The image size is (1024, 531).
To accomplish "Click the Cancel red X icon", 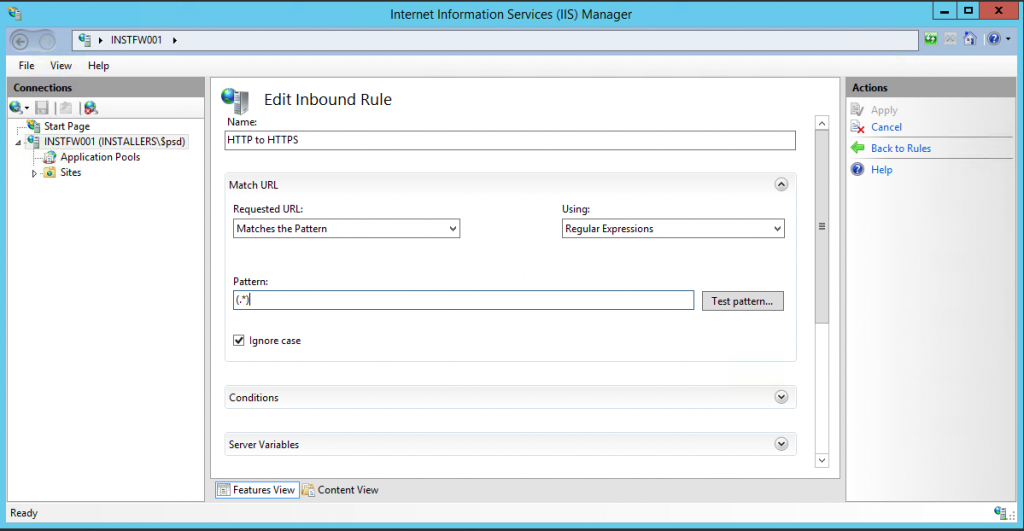I will 857,127.
